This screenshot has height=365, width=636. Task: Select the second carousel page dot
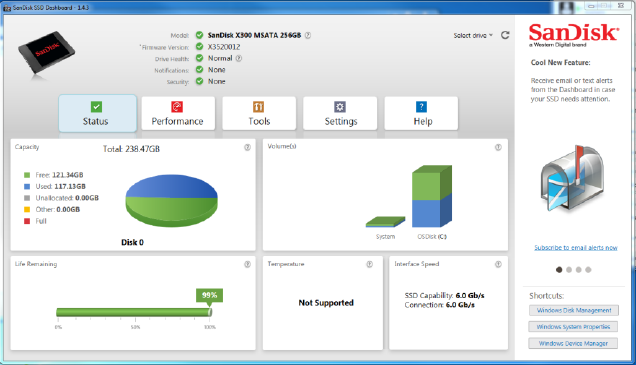click(569, 270)
